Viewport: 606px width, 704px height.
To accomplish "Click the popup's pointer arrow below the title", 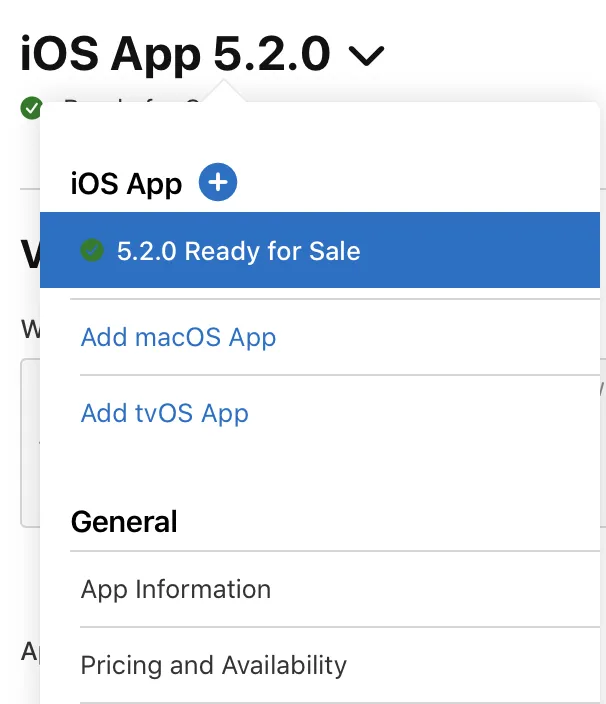I will (x=226, y=93).
